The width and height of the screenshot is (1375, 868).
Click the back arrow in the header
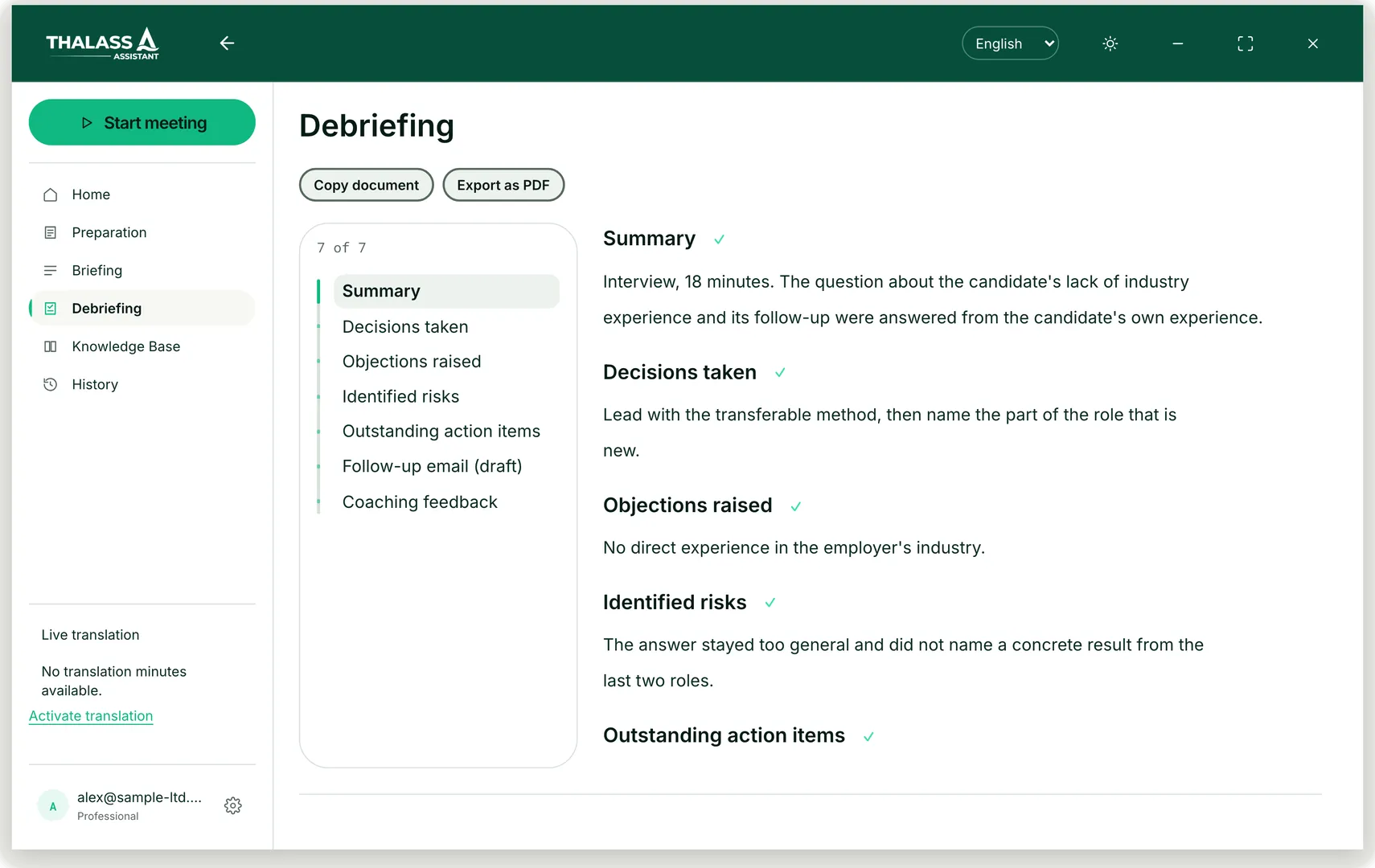click(x=227, y=43)
